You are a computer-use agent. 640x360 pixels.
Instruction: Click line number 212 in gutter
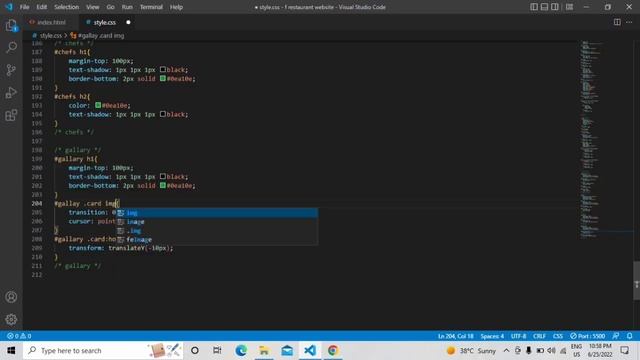[37, 275]
